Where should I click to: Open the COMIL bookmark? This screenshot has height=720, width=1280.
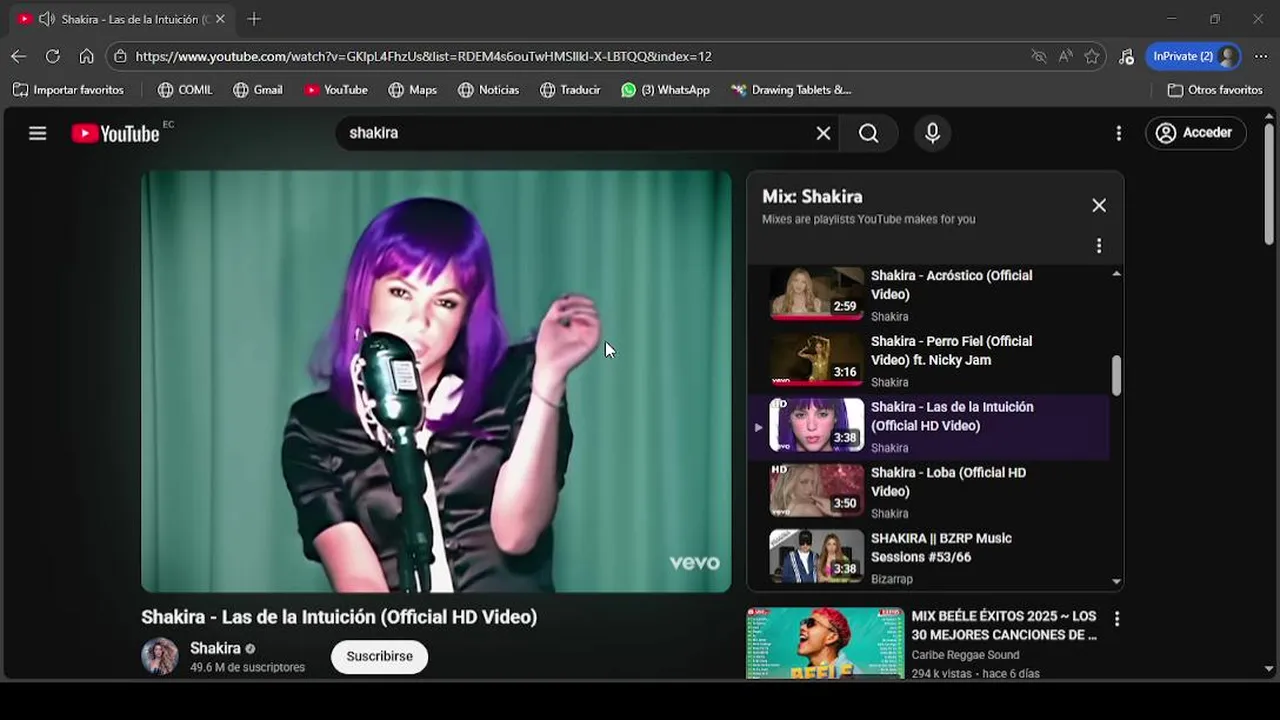tap(185, 90)
